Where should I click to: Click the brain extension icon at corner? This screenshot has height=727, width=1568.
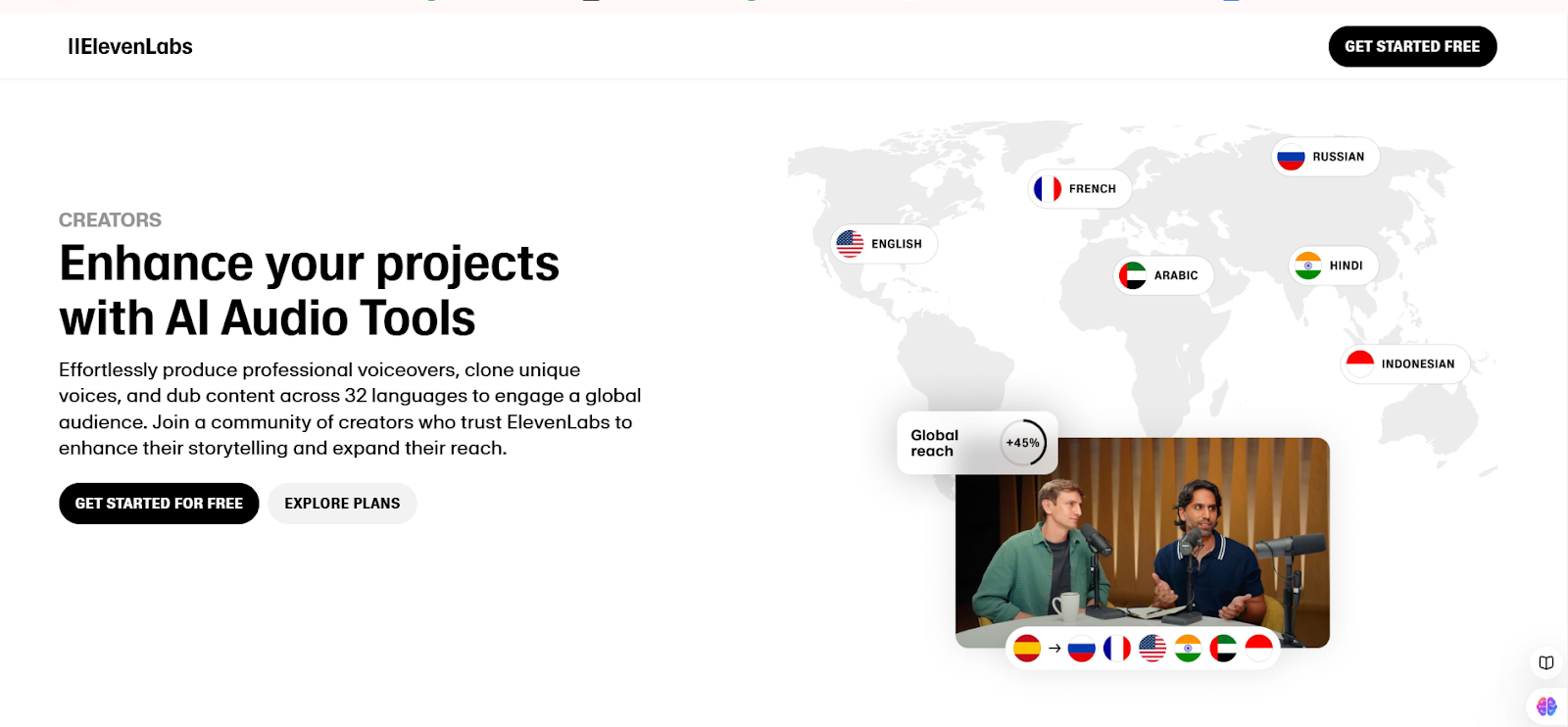pos(1546,706)
